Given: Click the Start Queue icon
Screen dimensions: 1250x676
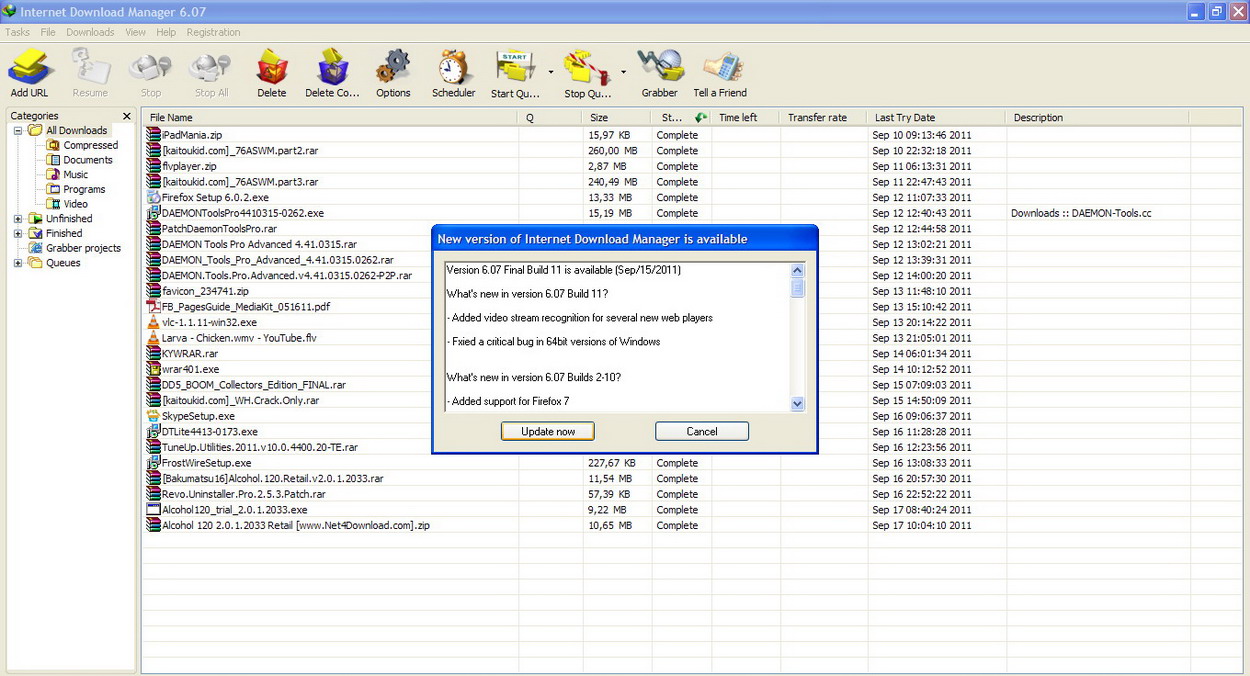Looking at the screenshot, I should pos(515,73).
